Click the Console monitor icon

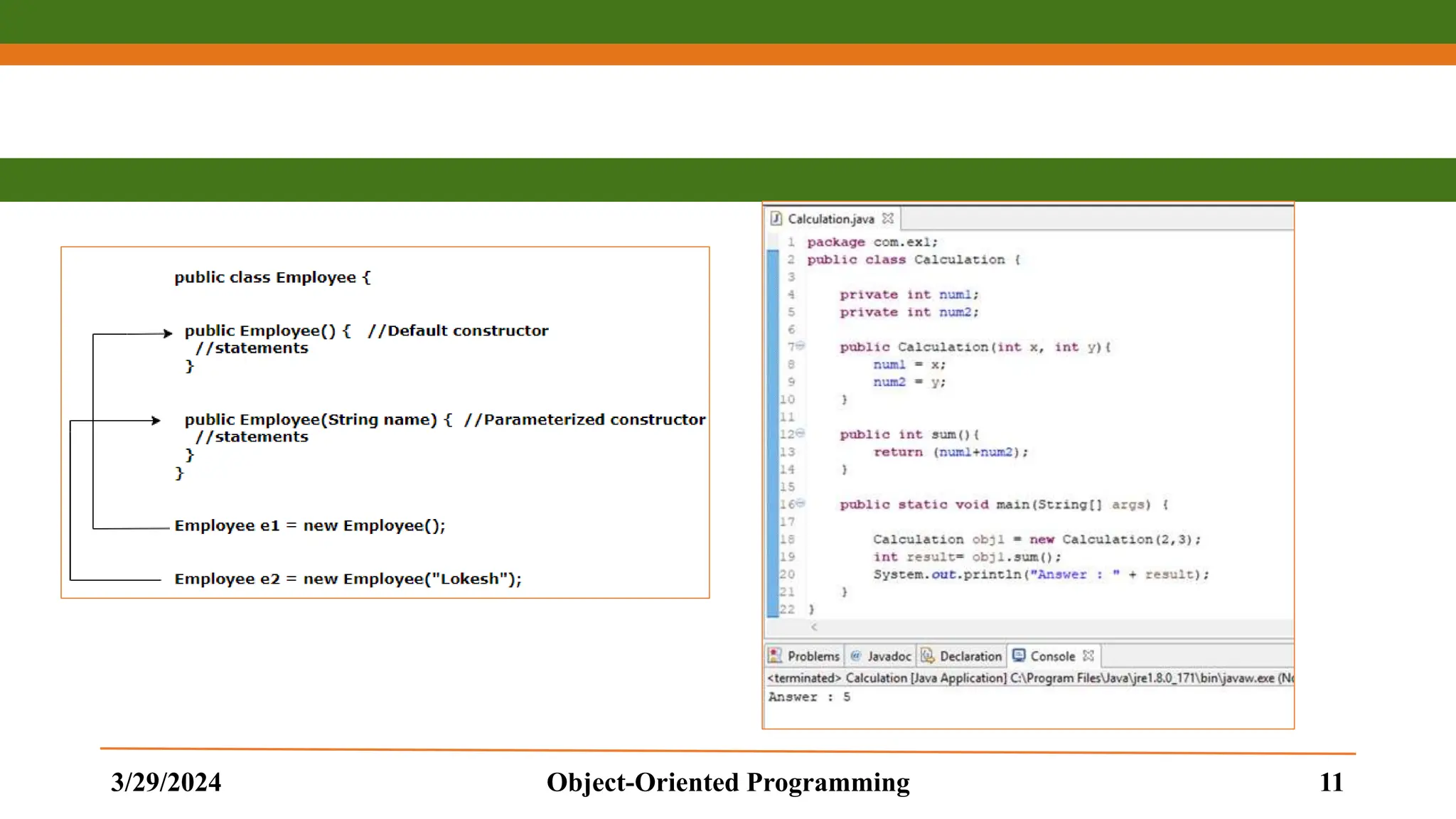(x=1019, y=655)
